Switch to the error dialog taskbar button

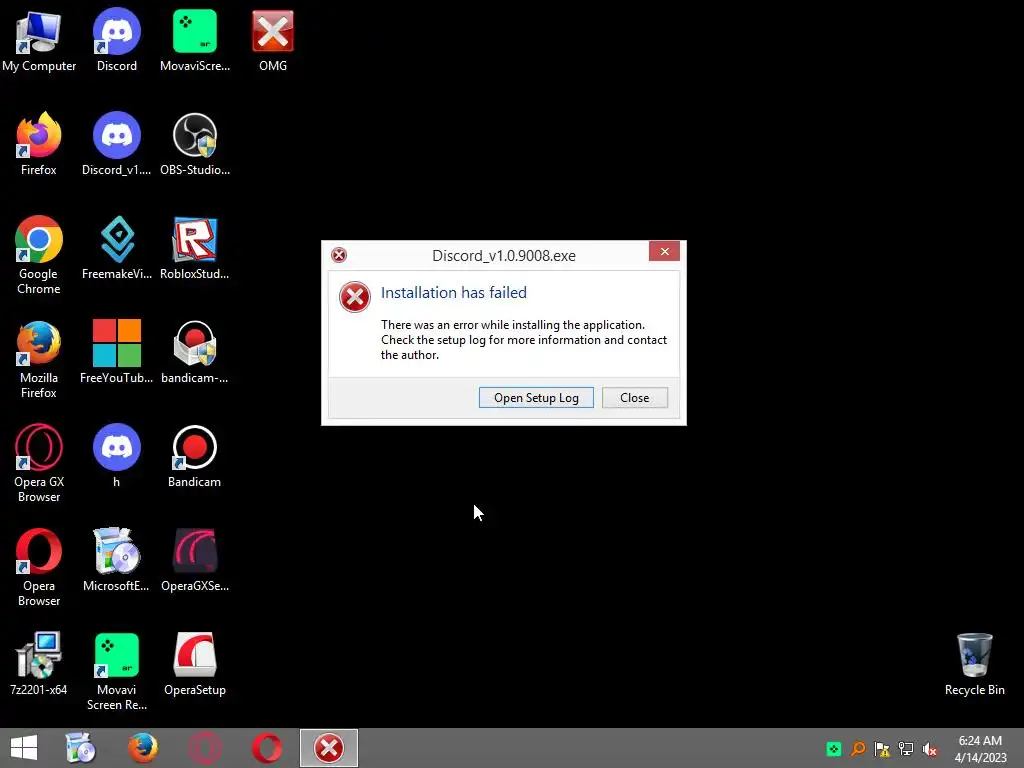point(328,748)
